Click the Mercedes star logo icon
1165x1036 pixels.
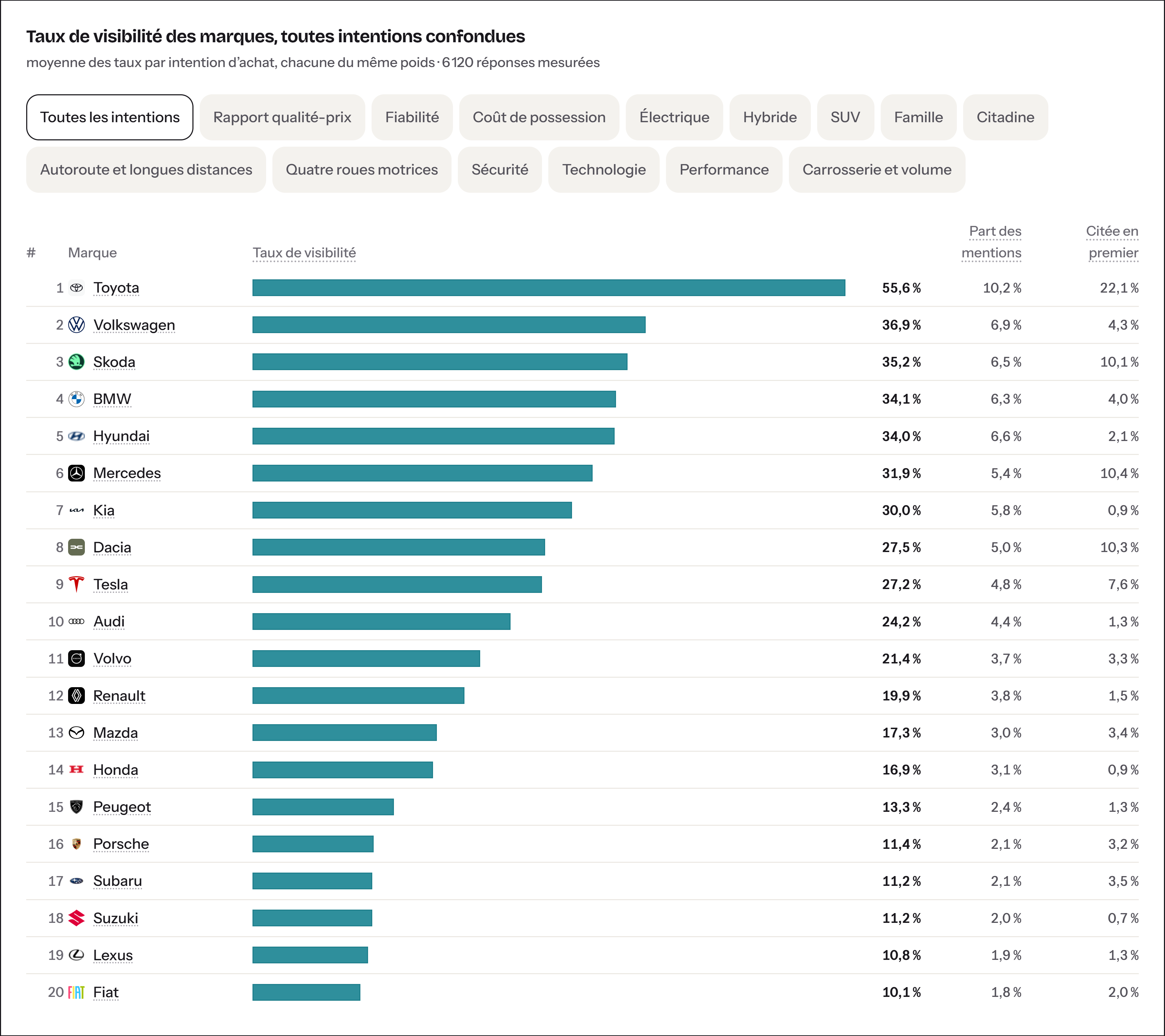pyautogui.click(x=76, y=473)
